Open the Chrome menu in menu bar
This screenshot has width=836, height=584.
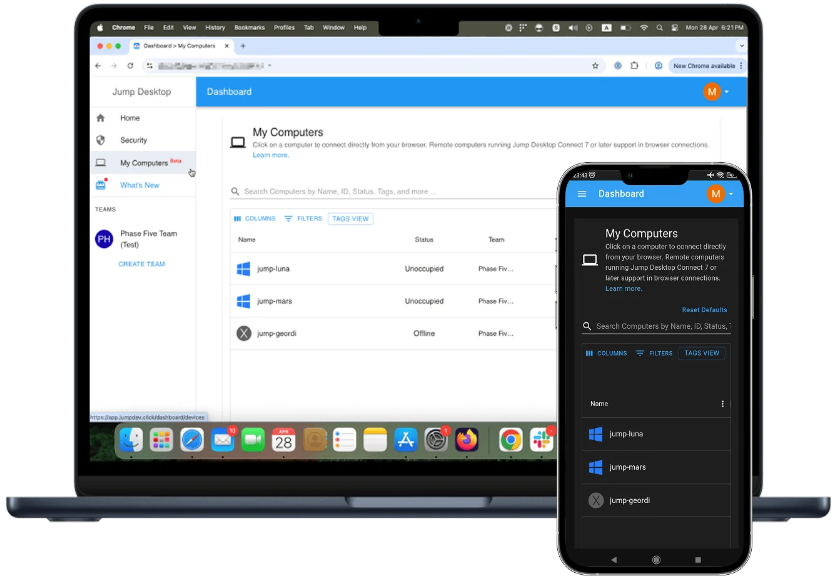click(x=123, y=28)
